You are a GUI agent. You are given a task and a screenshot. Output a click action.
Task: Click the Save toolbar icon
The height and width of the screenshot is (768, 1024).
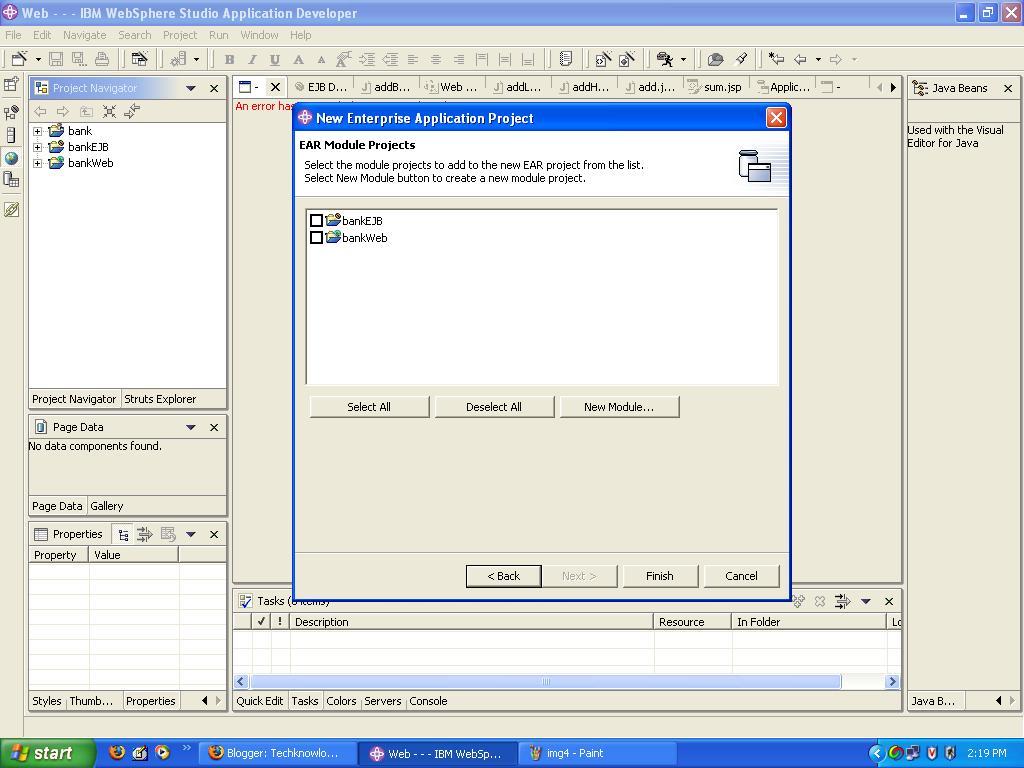(56, 59)
